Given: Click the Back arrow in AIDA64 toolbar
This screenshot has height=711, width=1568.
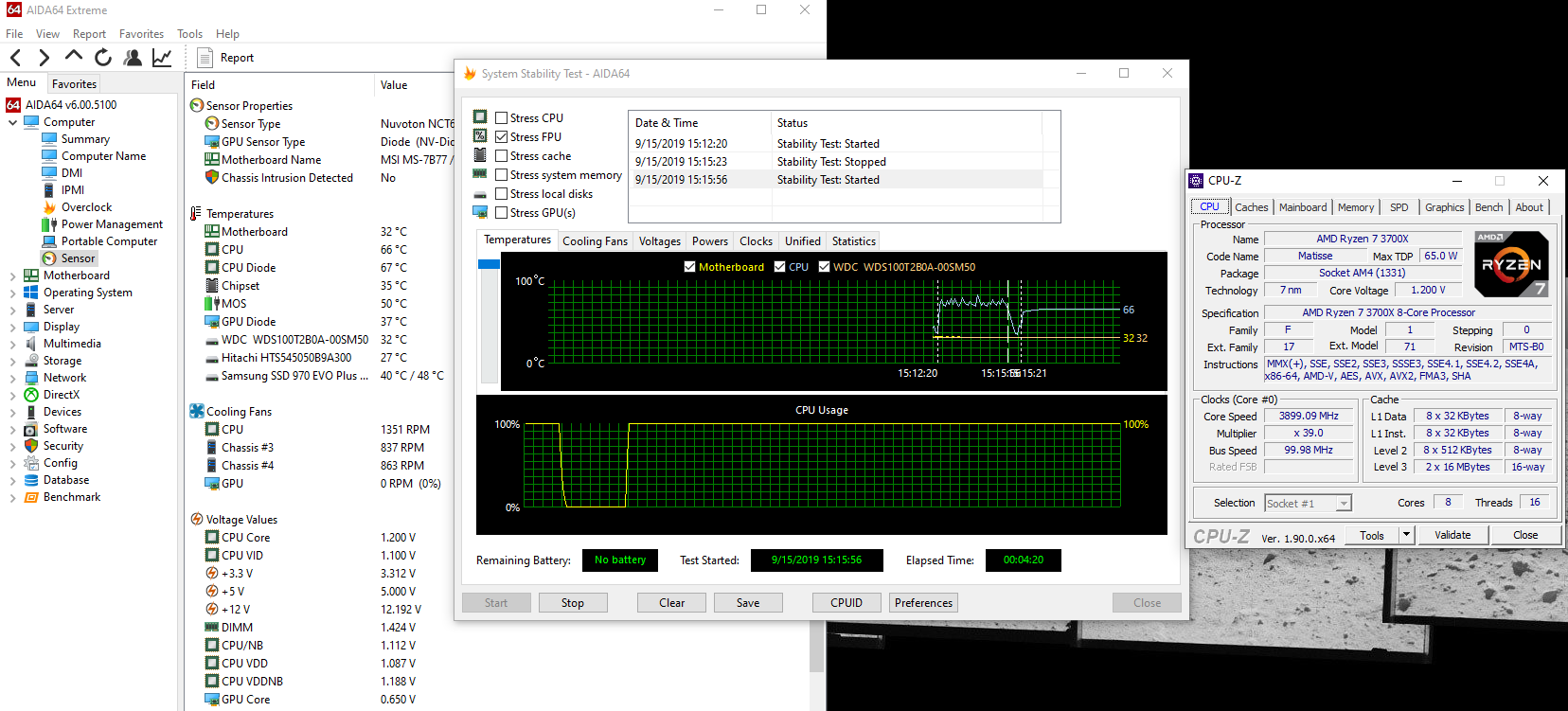Looking at the screenshot, I should tap(16, 58).
